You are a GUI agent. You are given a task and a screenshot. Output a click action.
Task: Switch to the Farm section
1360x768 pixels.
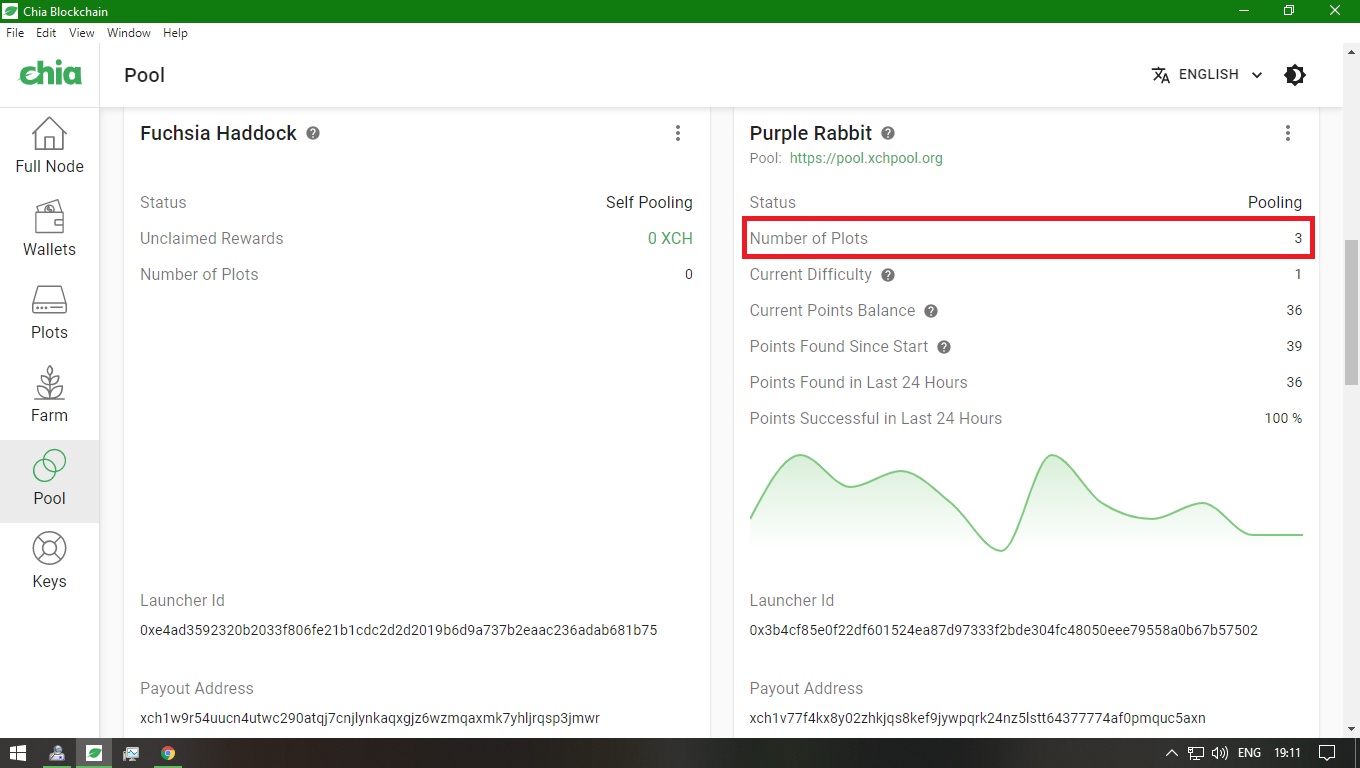49,396
